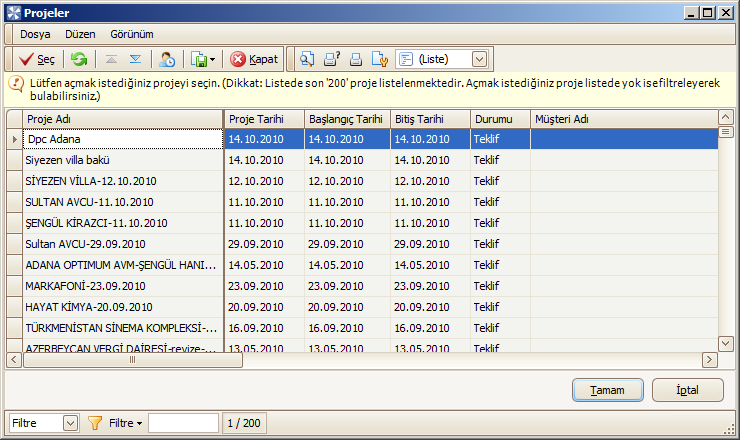
Task: Open the Görünüm menu
Action: 132,34
